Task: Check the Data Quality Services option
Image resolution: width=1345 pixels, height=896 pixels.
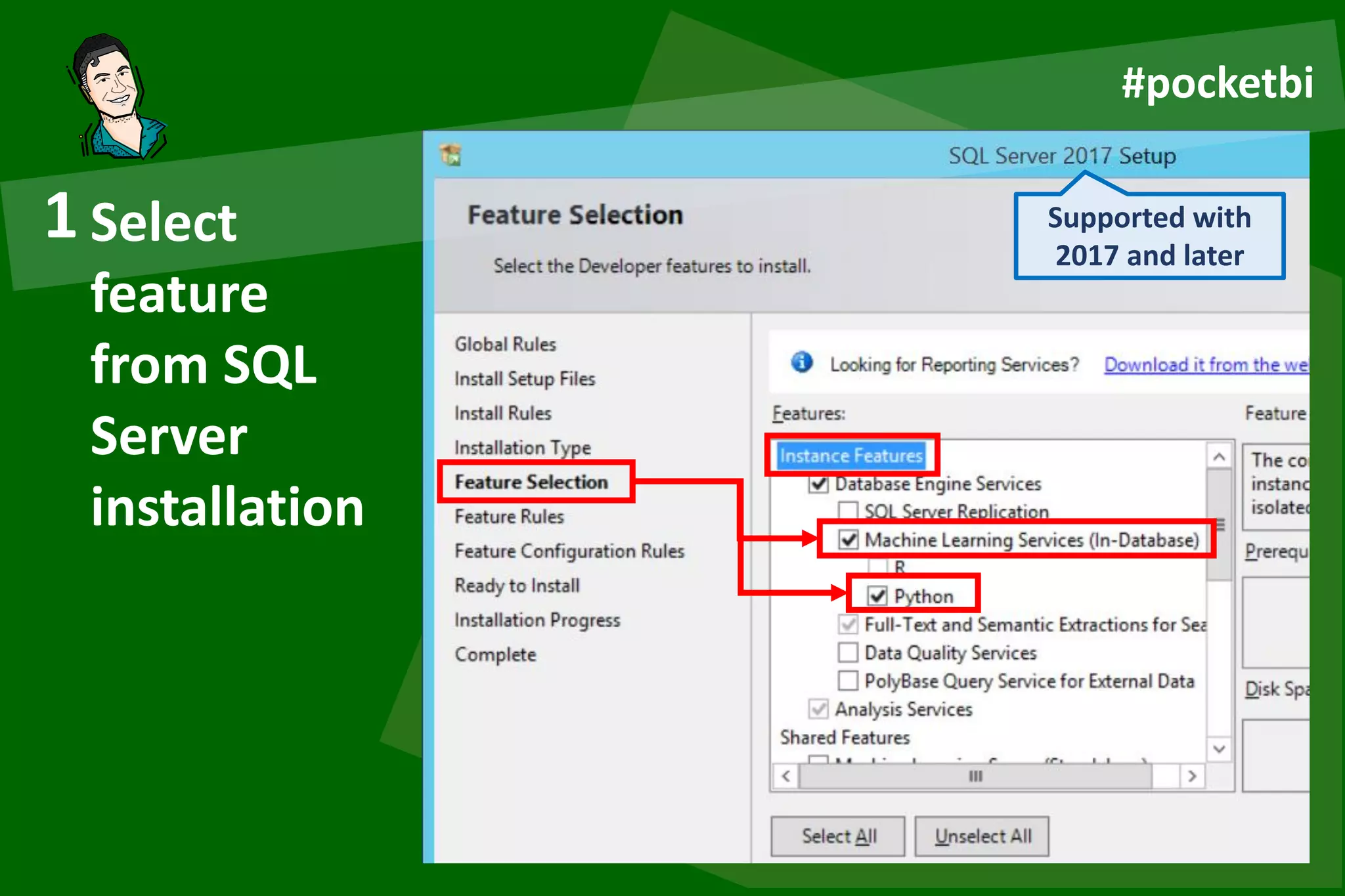Action: [x=849, y=652]
